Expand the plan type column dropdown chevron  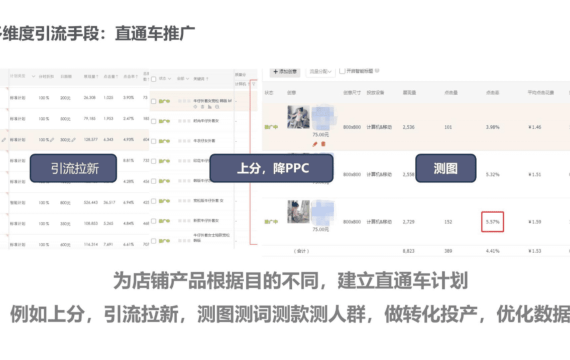coord(33,76)
